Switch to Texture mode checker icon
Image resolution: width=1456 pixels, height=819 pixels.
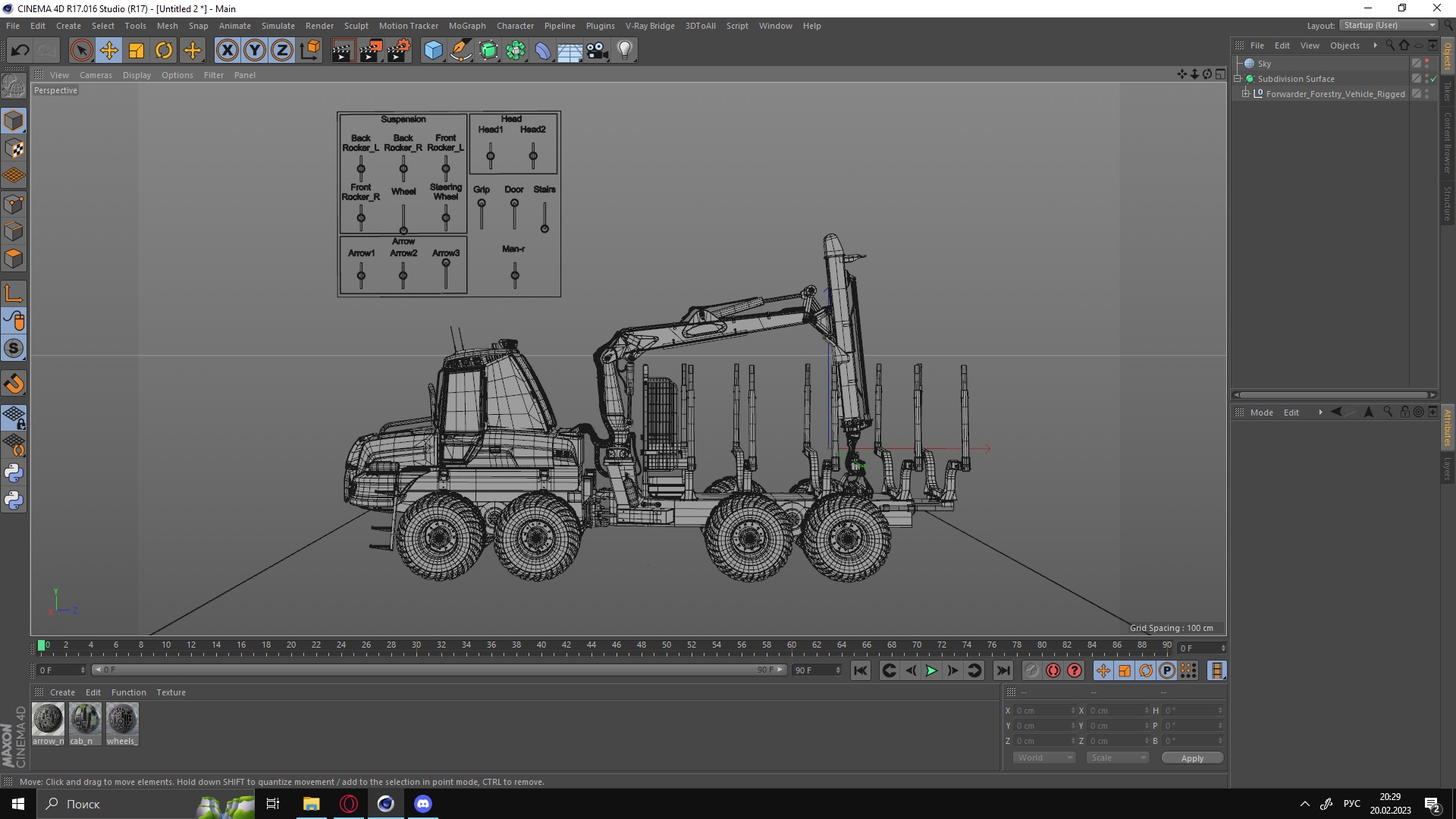coord(14,149)
